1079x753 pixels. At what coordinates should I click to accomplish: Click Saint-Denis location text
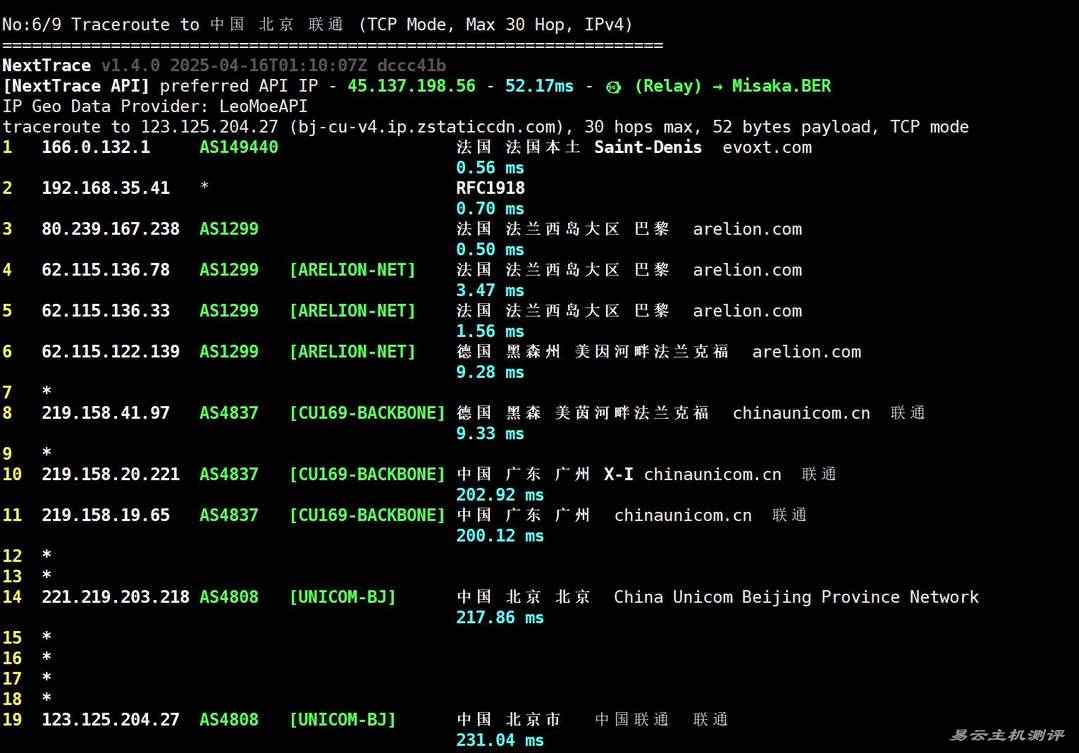coord(648,147)
